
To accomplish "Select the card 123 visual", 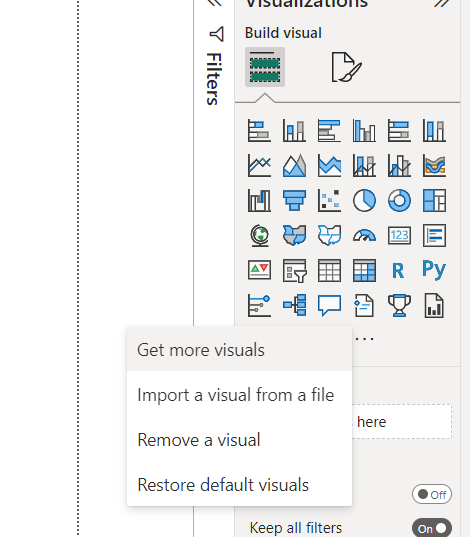I will click(399, 236).
